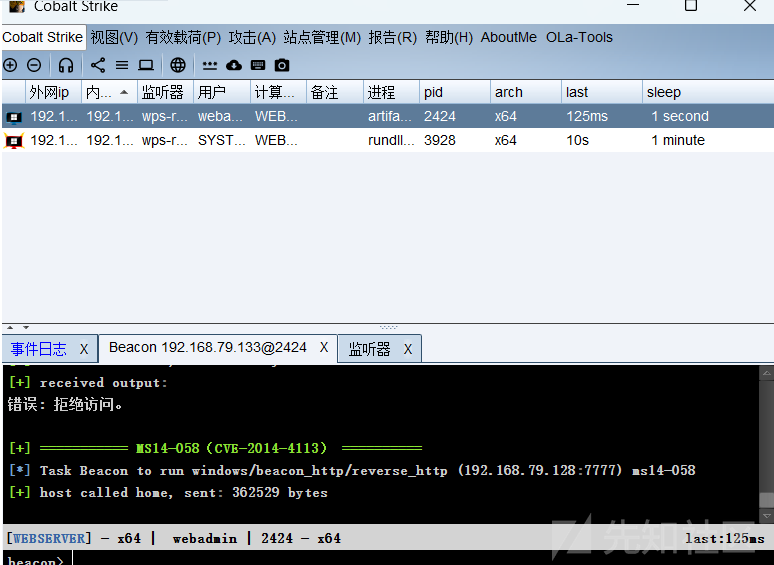The width and height of the screenshot is (774, 565).
Task: Focus the beacon> command input field
Action: point(422,560)
